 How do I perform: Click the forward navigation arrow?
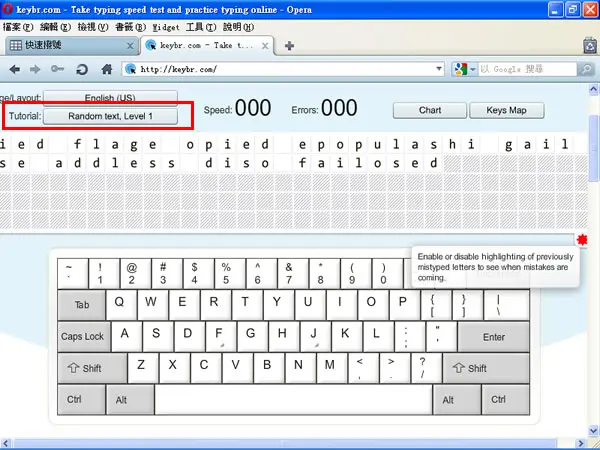point(35,69)
